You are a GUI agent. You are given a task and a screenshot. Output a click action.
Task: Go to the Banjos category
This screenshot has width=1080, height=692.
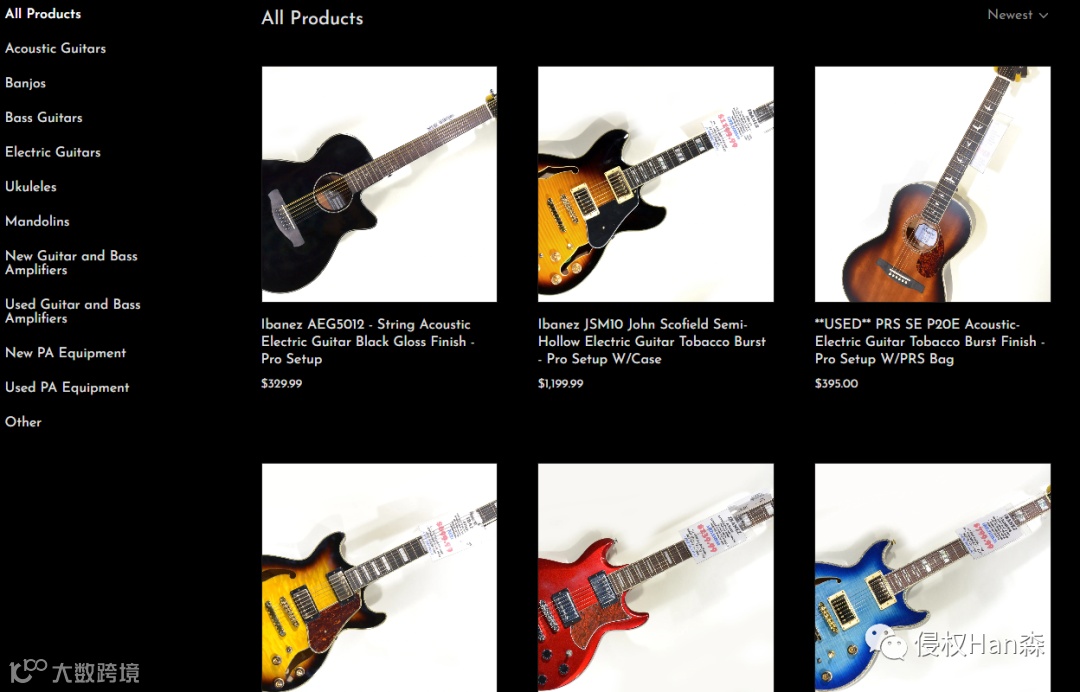pyautogui.click(x=25, y=83)
